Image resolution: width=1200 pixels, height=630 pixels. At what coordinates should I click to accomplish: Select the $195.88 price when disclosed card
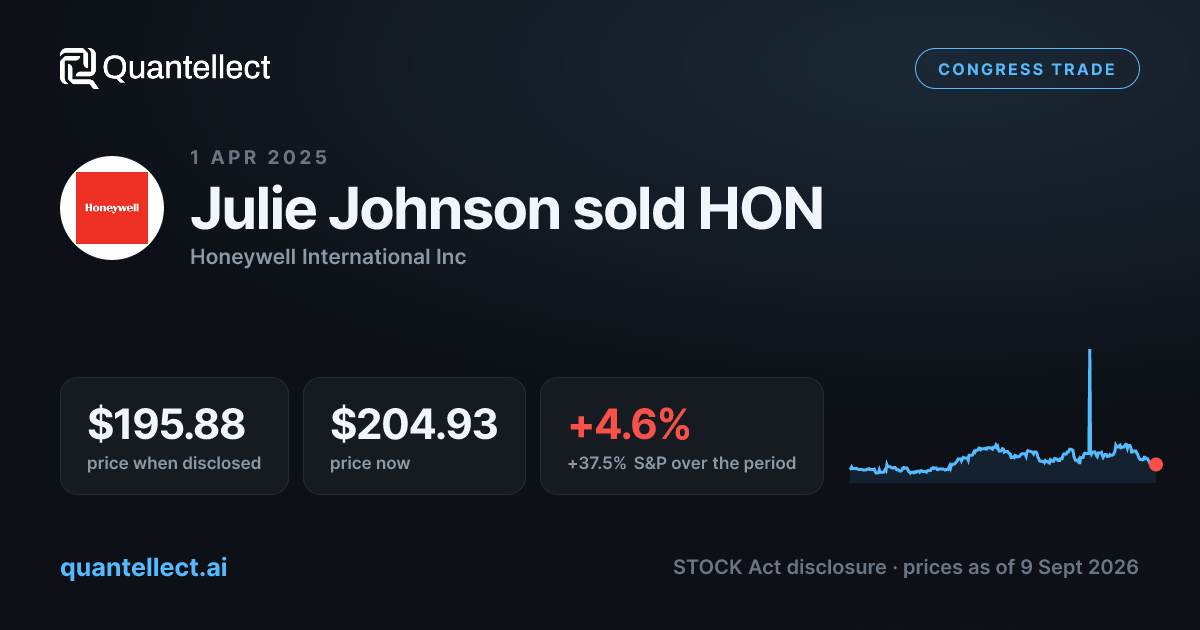coord(174,435)
